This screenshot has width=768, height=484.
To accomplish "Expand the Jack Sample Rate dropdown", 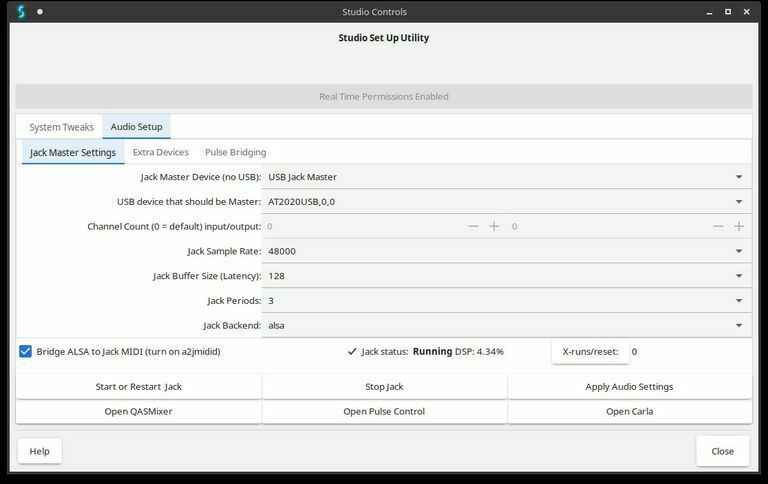I will [x=506, y=251].
